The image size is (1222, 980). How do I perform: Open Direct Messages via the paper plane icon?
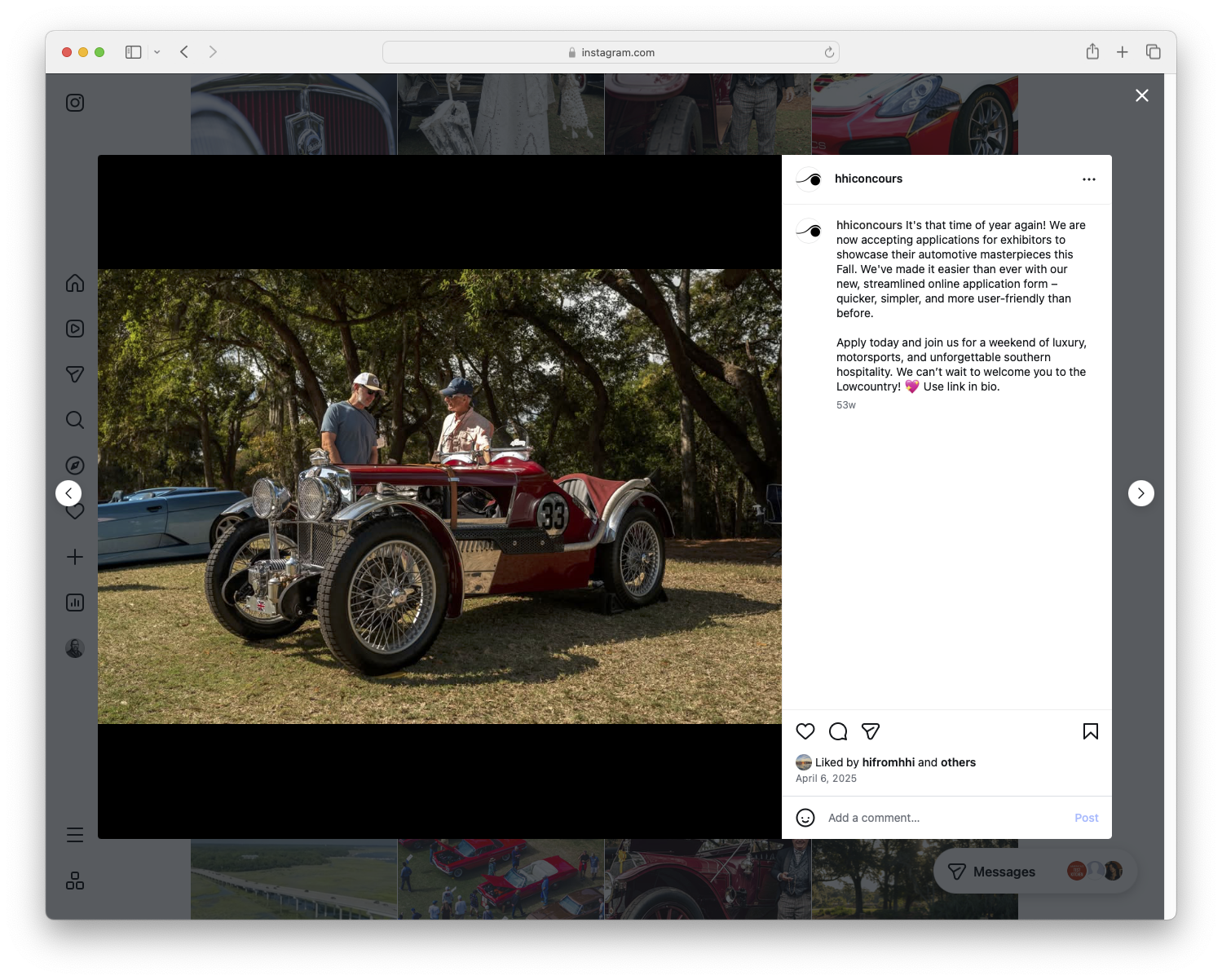pyautogui.click(x=74, y=374)
